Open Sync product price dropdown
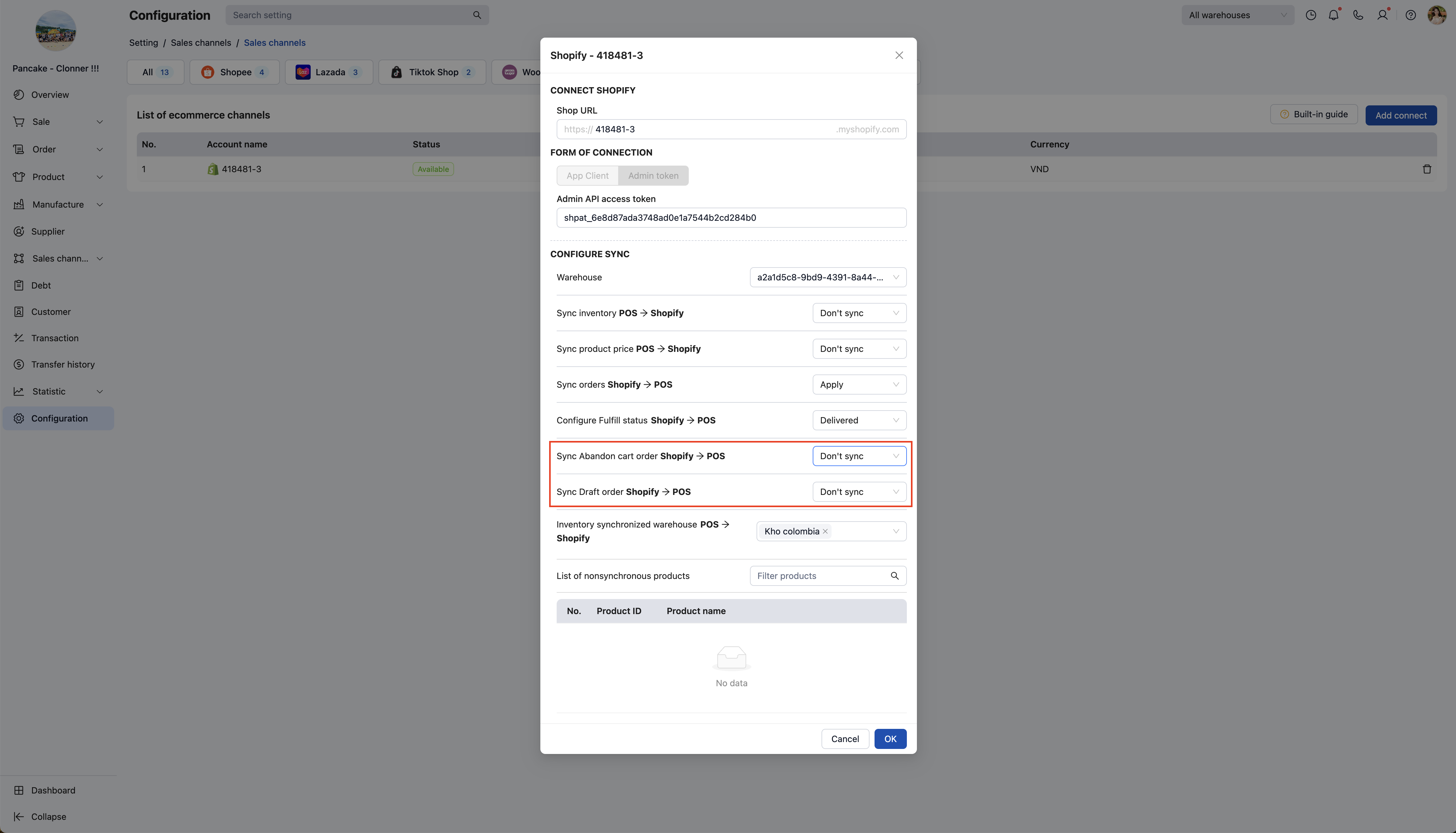 [x=859, y=349]
